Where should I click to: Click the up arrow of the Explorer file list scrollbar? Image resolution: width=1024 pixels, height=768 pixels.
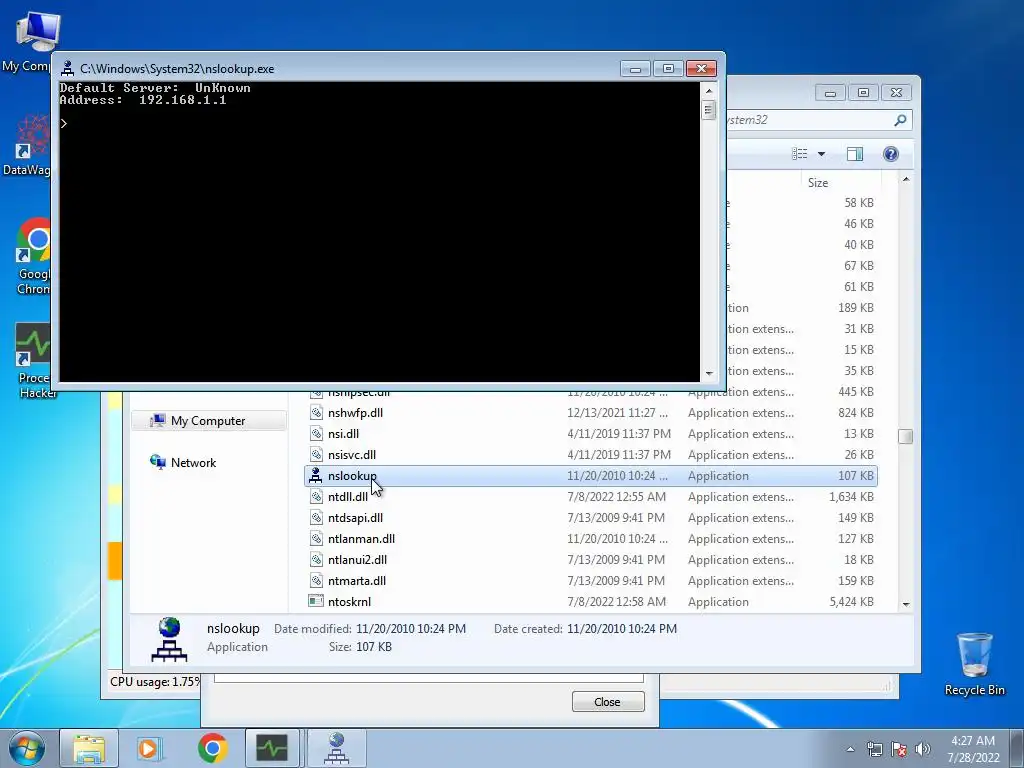(x=906, y=179)
